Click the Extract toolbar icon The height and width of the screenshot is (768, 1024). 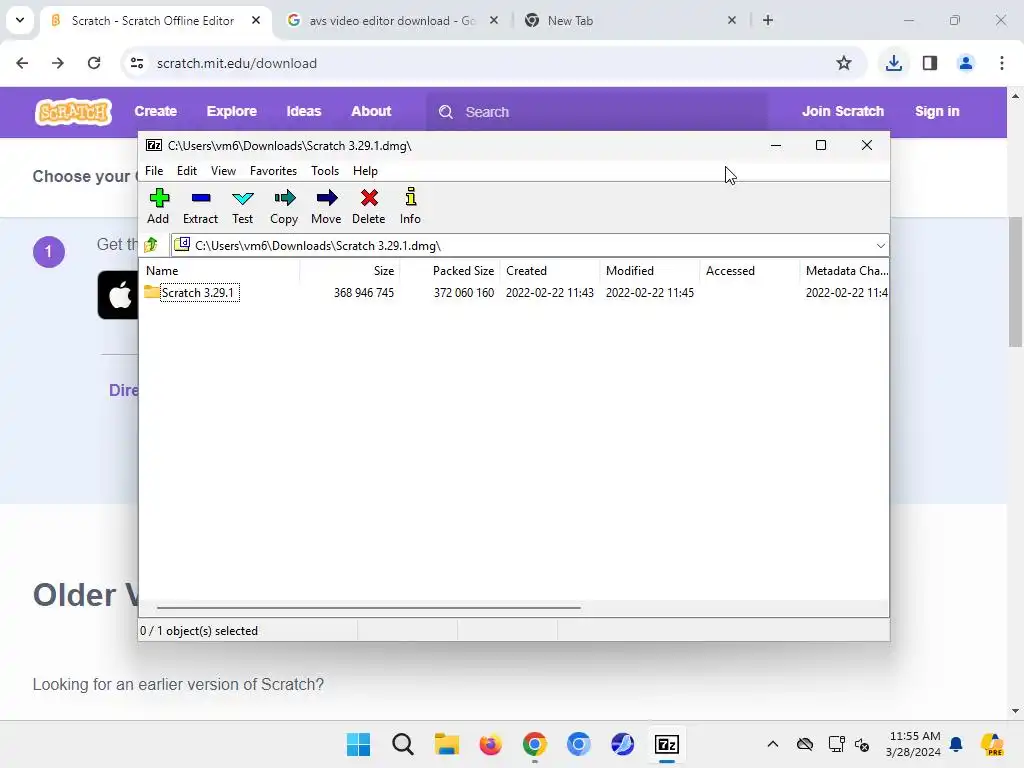[x=200, y=206]
